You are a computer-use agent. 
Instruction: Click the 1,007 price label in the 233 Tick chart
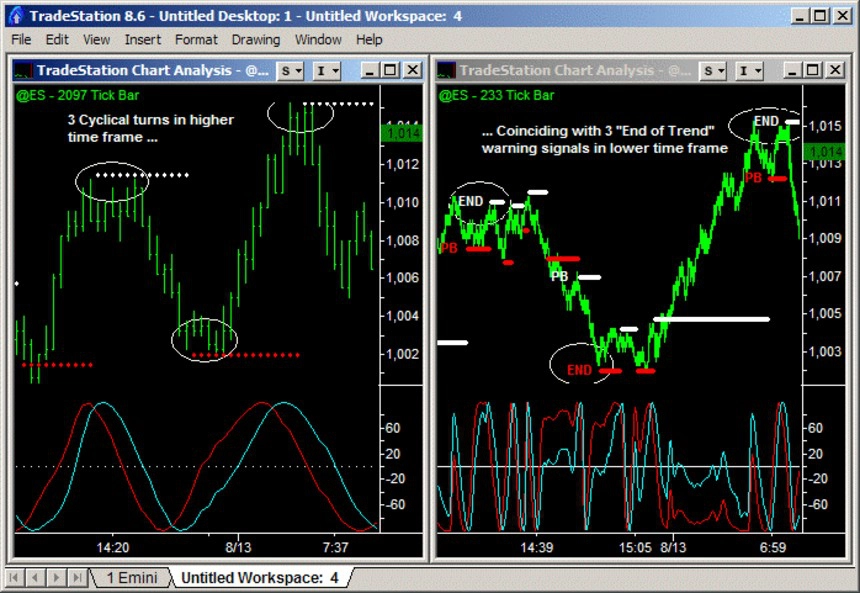825,276
